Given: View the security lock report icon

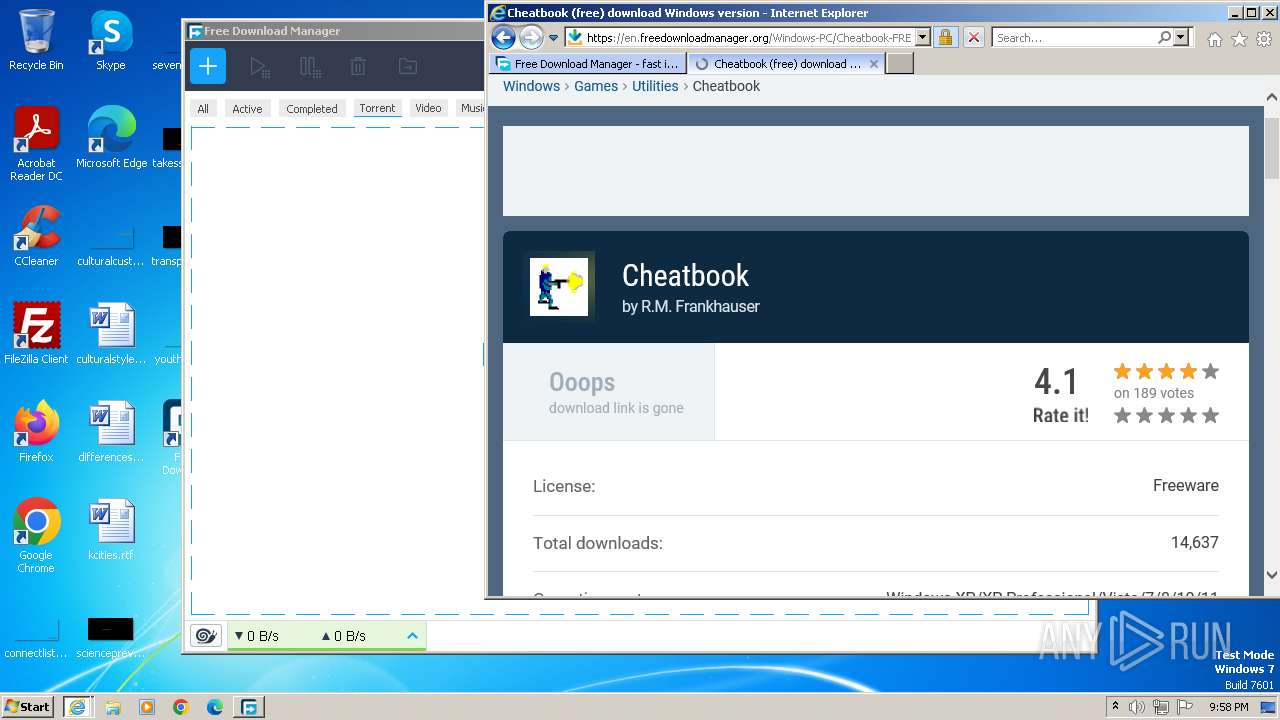Looking at the screenshot, I should pyautogui.click(x=945, y=38).
